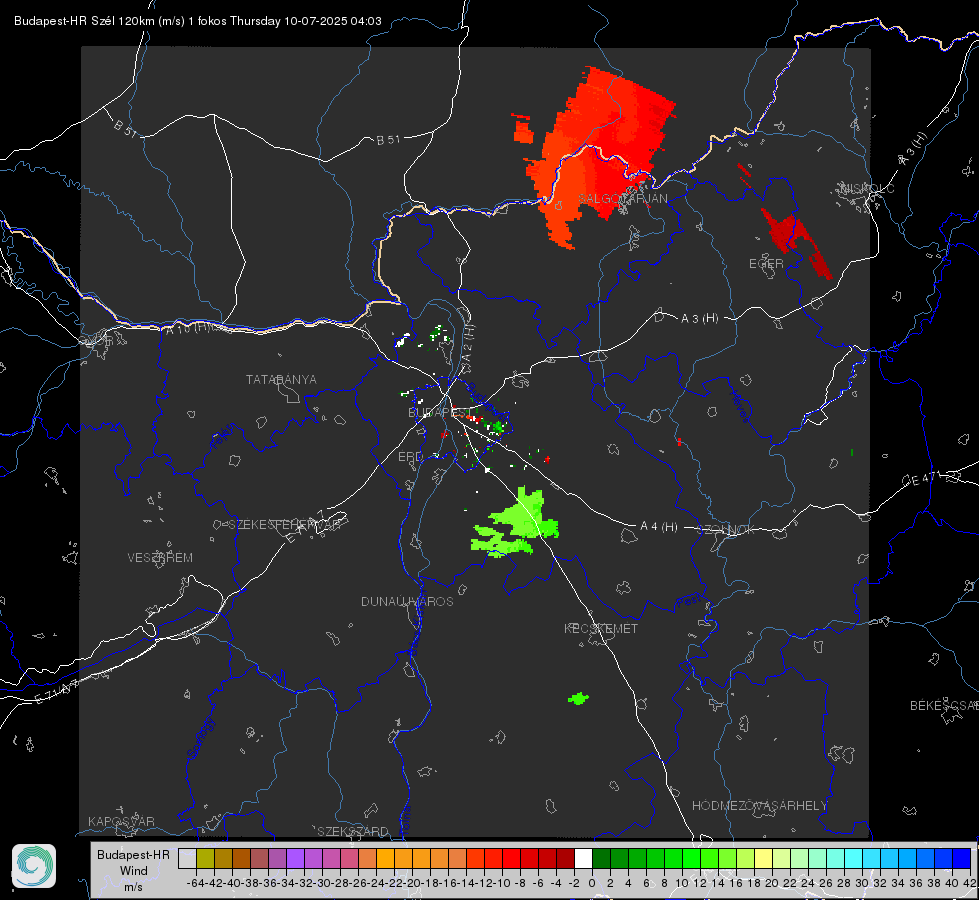Select the light gray swatch left of -64

click(x=187, y=859)
